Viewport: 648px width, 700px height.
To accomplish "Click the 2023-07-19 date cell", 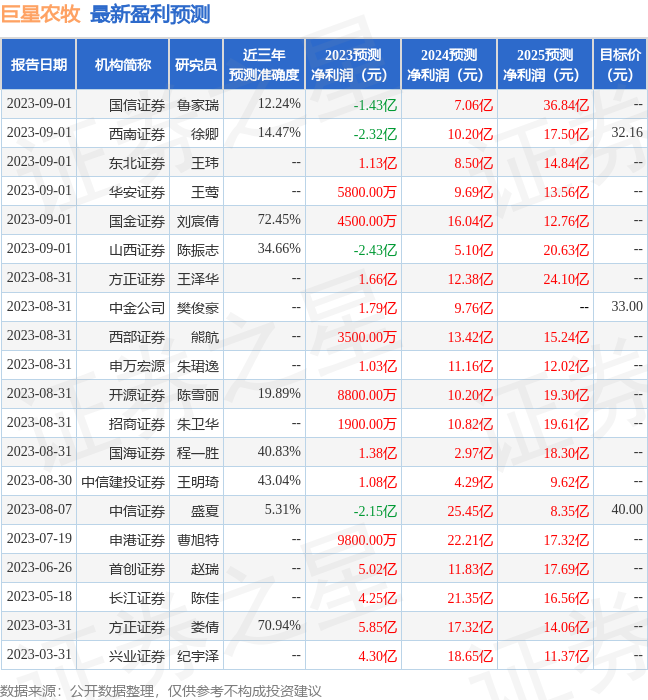I will (39, 538).
